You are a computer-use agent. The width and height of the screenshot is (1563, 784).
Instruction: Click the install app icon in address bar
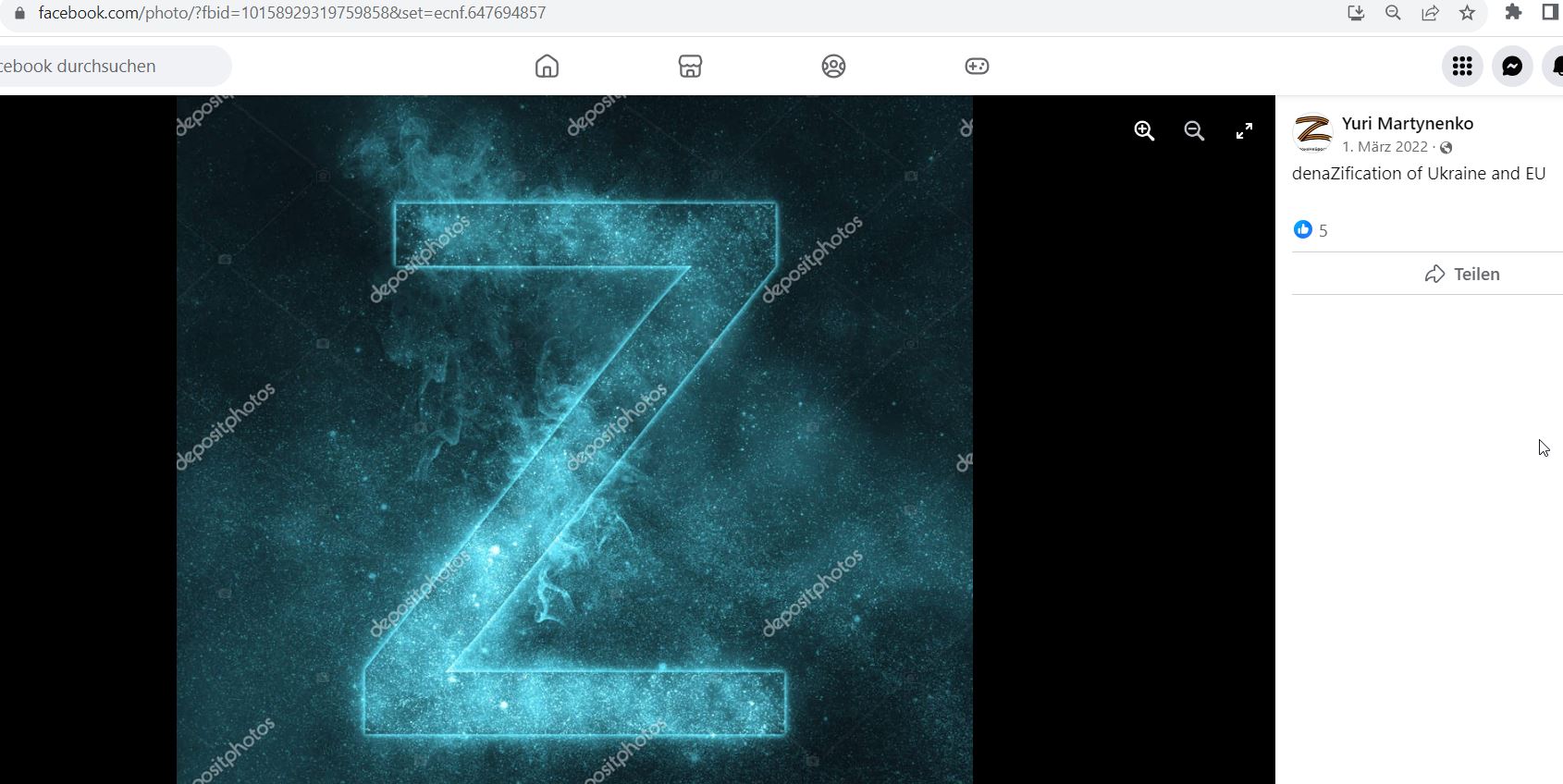click(x=1356, y=13)
